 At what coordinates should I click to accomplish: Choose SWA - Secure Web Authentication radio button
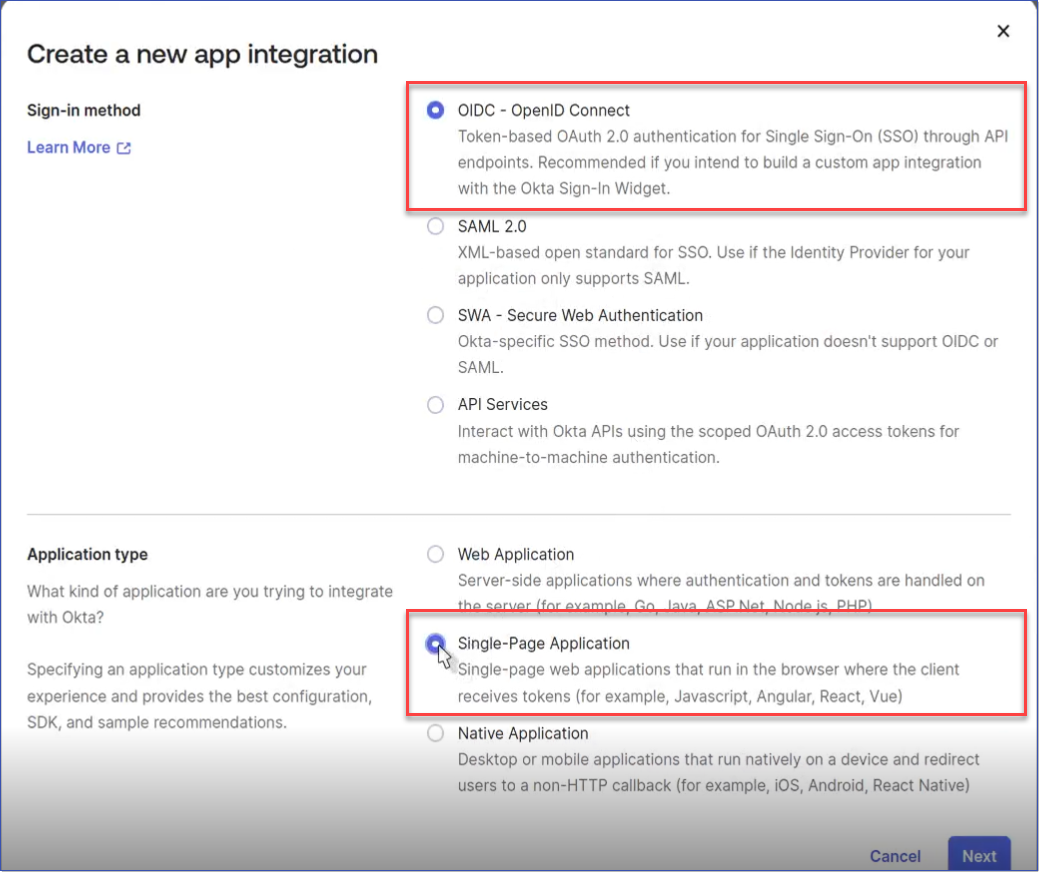tap(436, 315)
